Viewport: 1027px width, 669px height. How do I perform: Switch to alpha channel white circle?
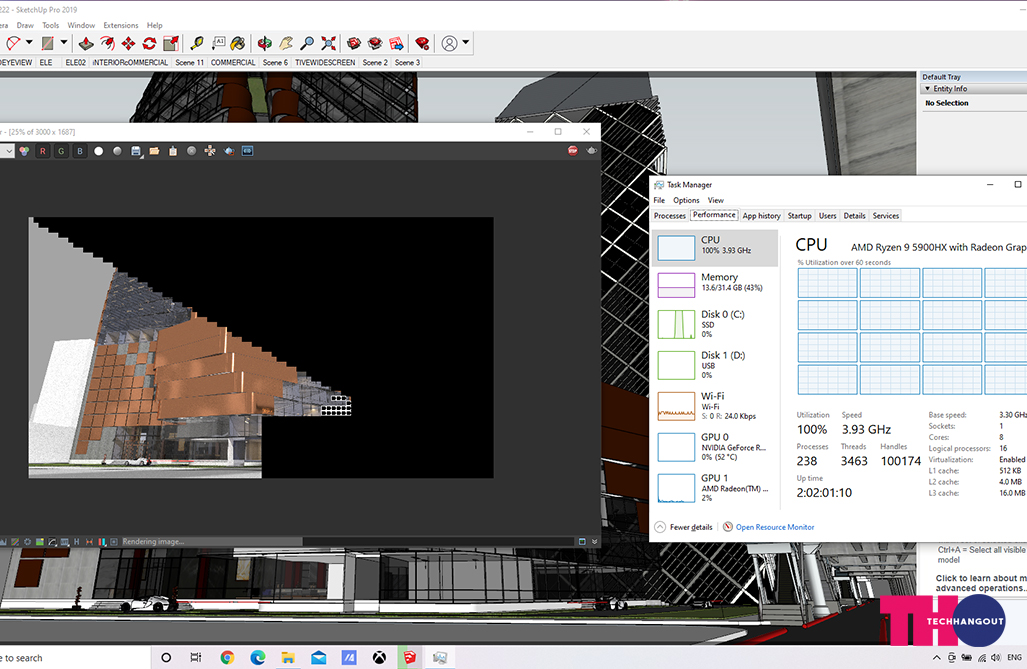[98, 151]
